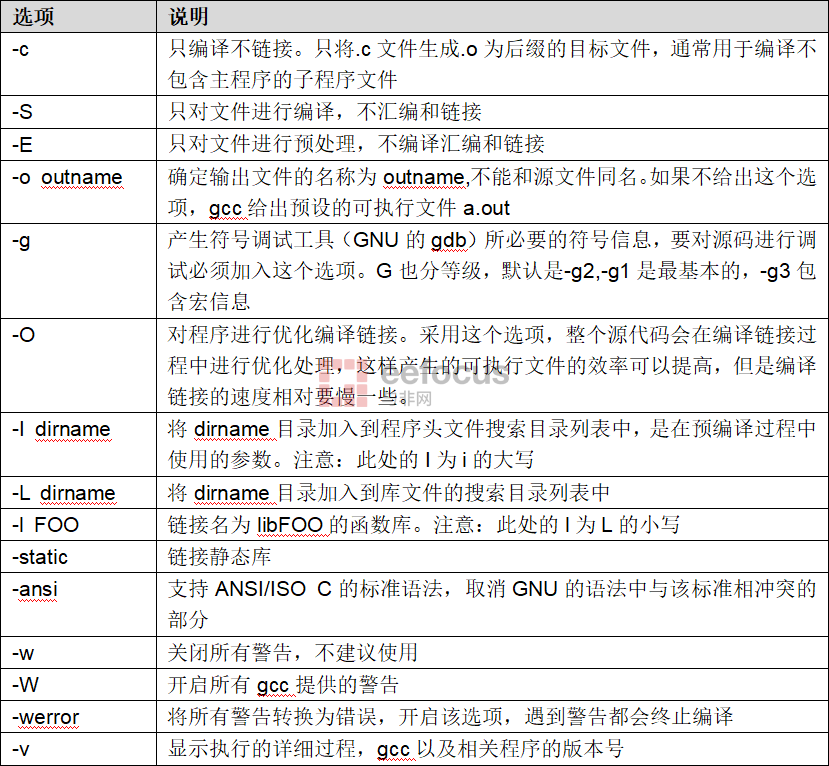The image size is (829, 766).
Task: Click description starting 确定输出文件的名称
Action: (492, 192)
